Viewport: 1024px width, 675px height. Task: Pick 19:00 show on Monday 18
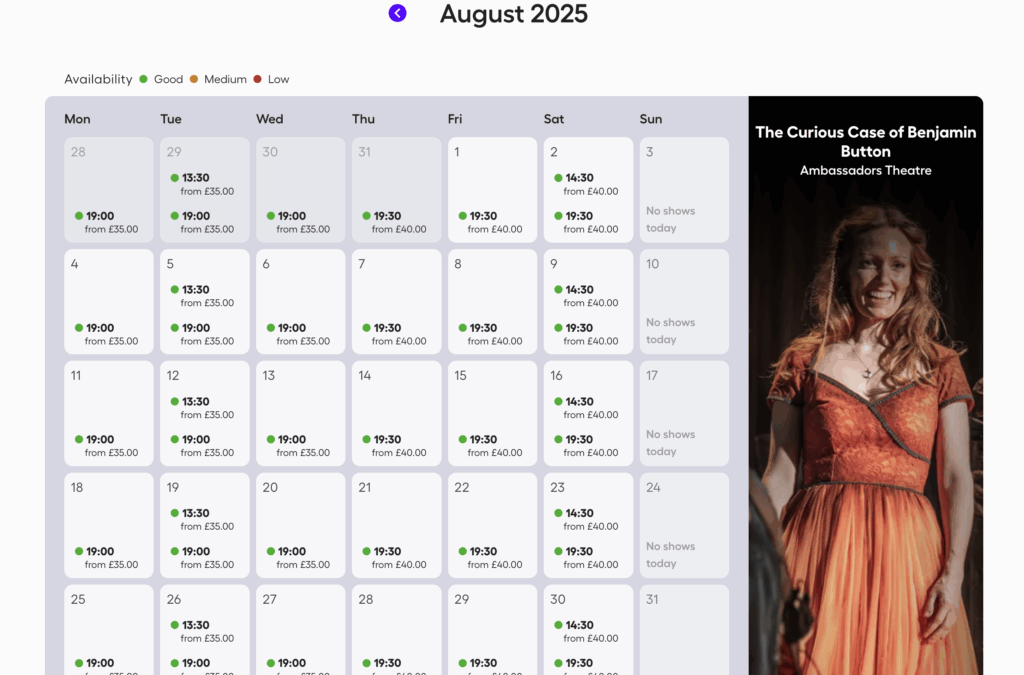coord(106,557)
